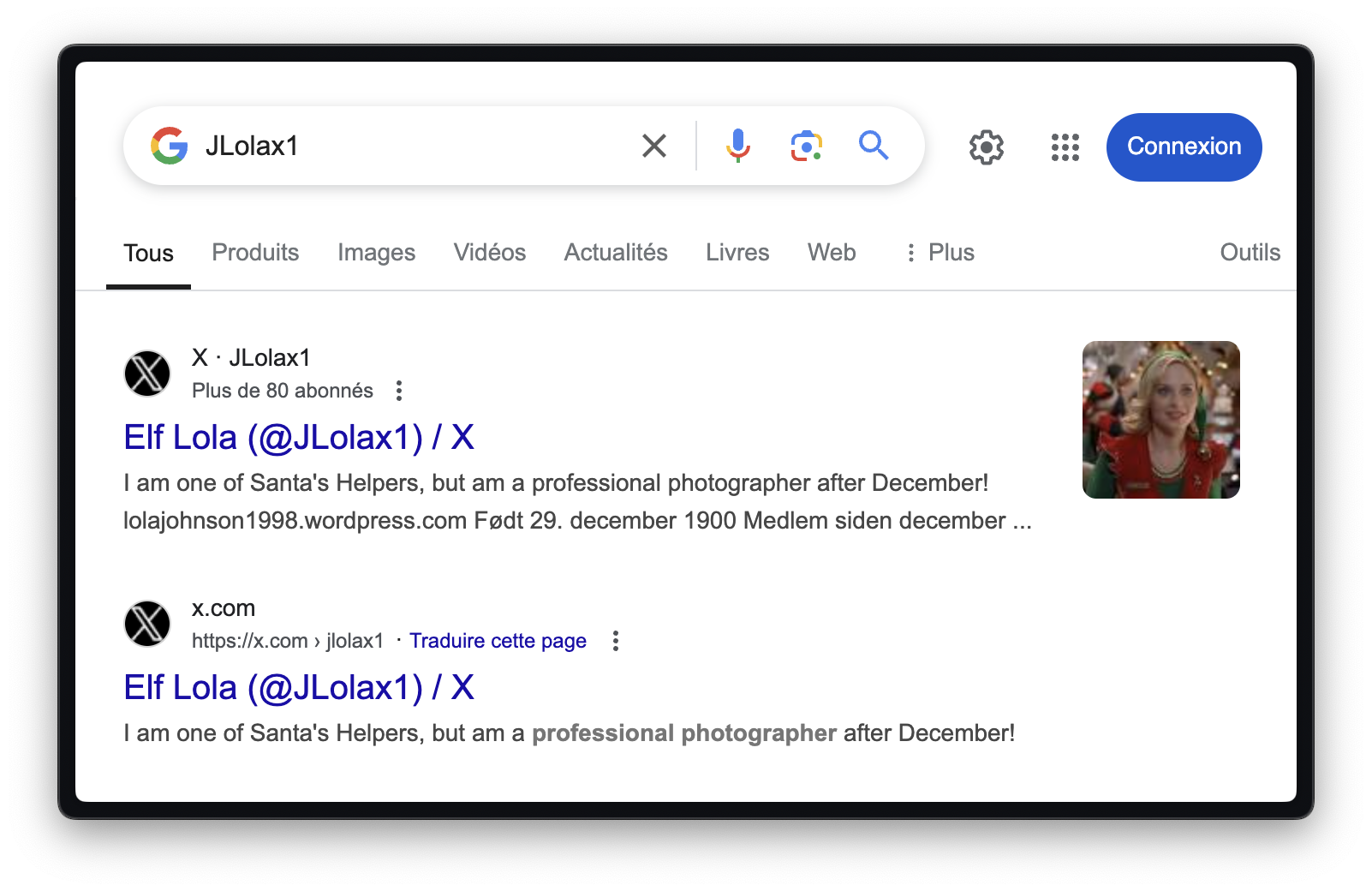
Task: Switch to the Vidéos tab
Action: click(490, 253)
